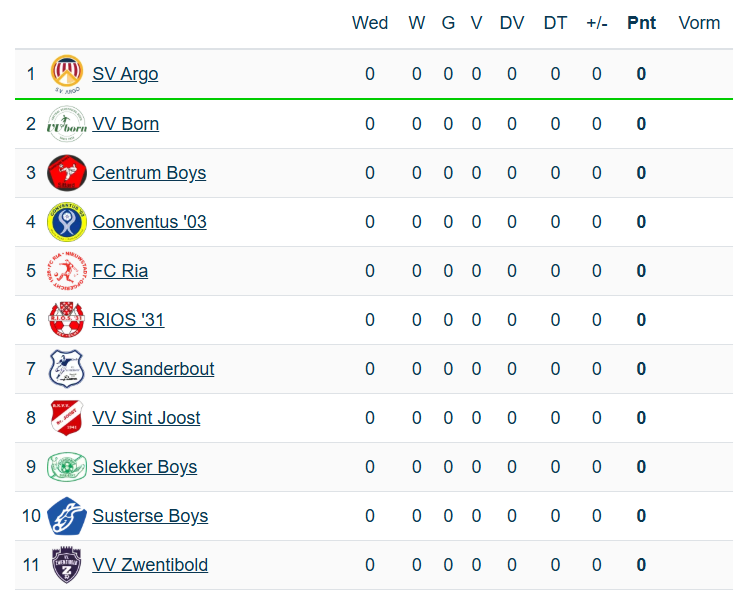The image size is (735, 595).
Task: Click the Pnt column header
Action: pos(641,23)
